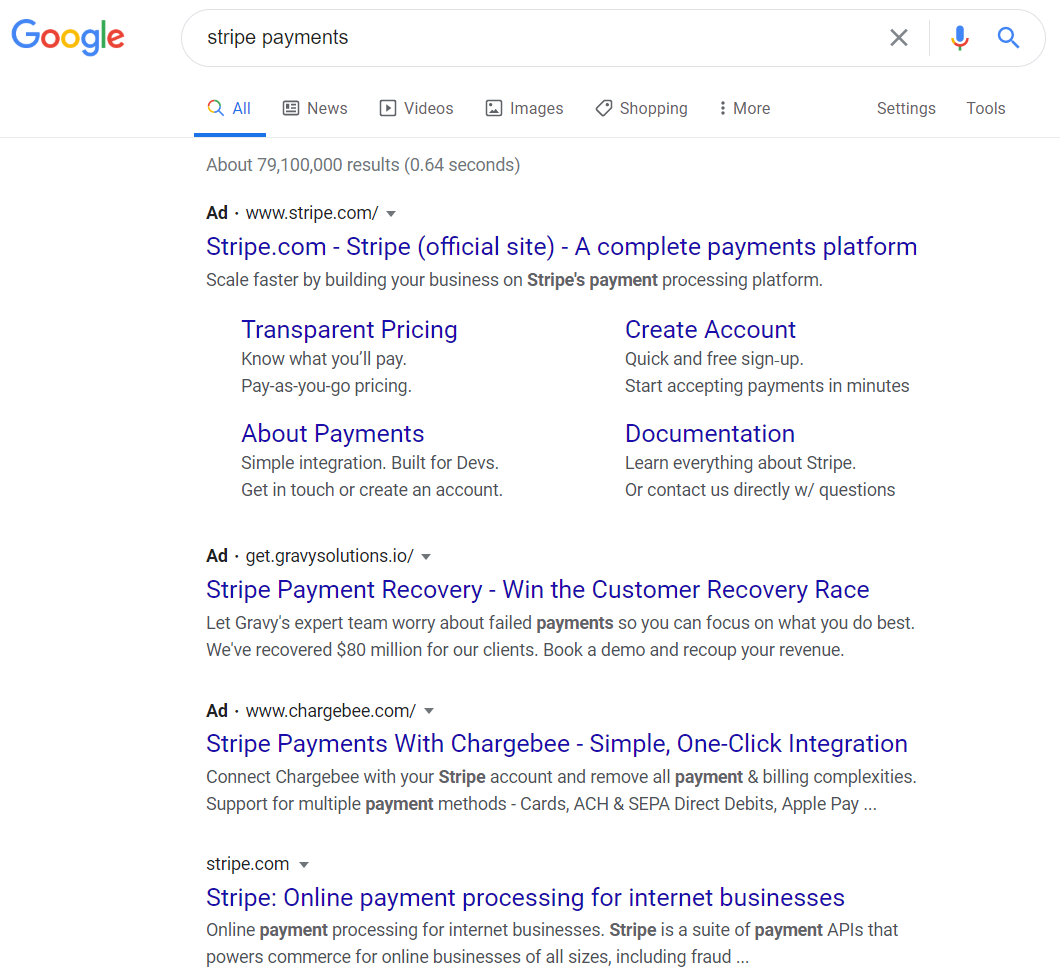
Task: Open the Tools filter options
Action: [x=985, y=108]
